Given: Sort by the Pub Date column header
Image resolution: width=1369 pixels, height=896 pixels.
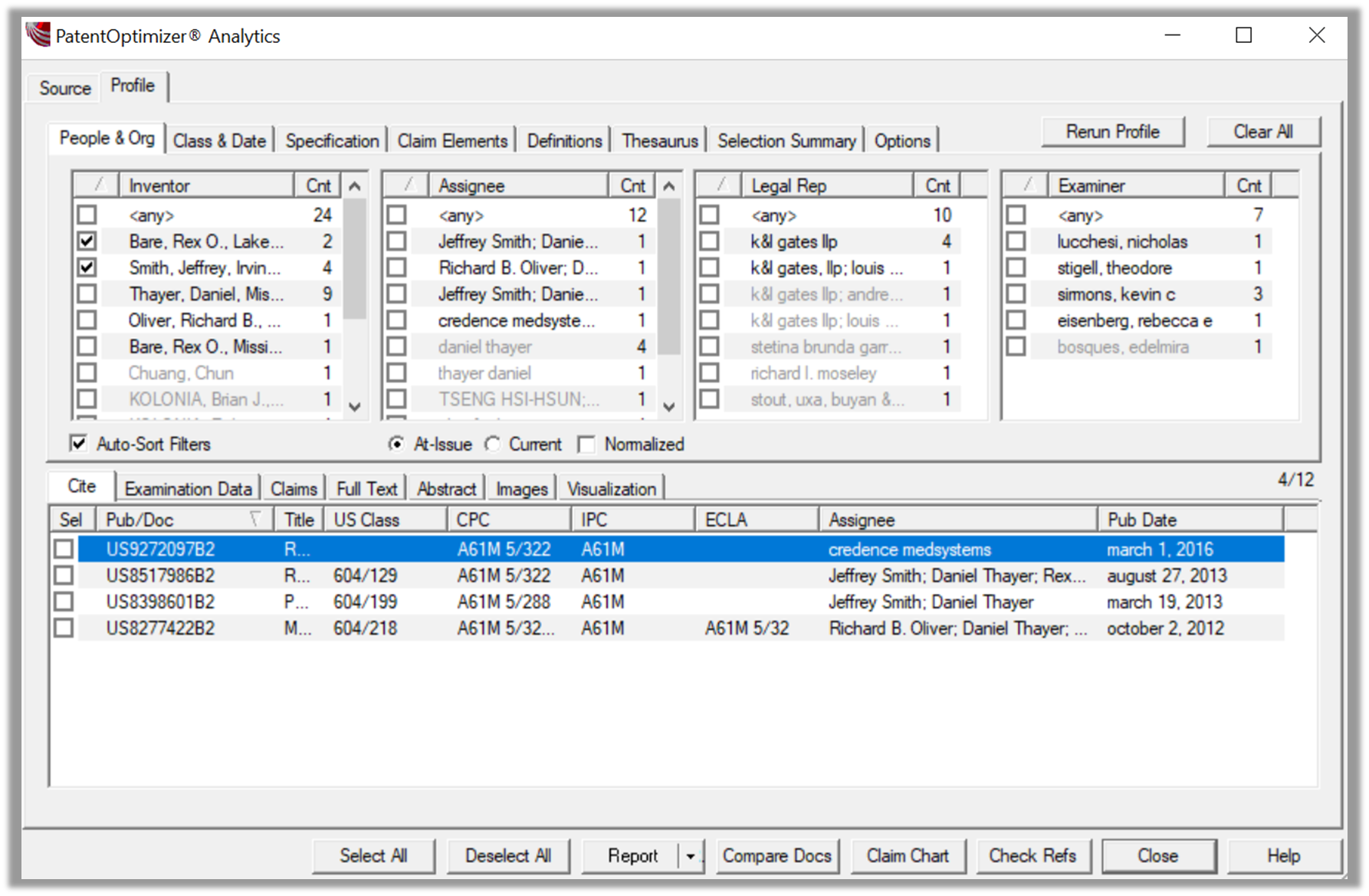Looking at the screenshot, I should (x=1190, y=520).
